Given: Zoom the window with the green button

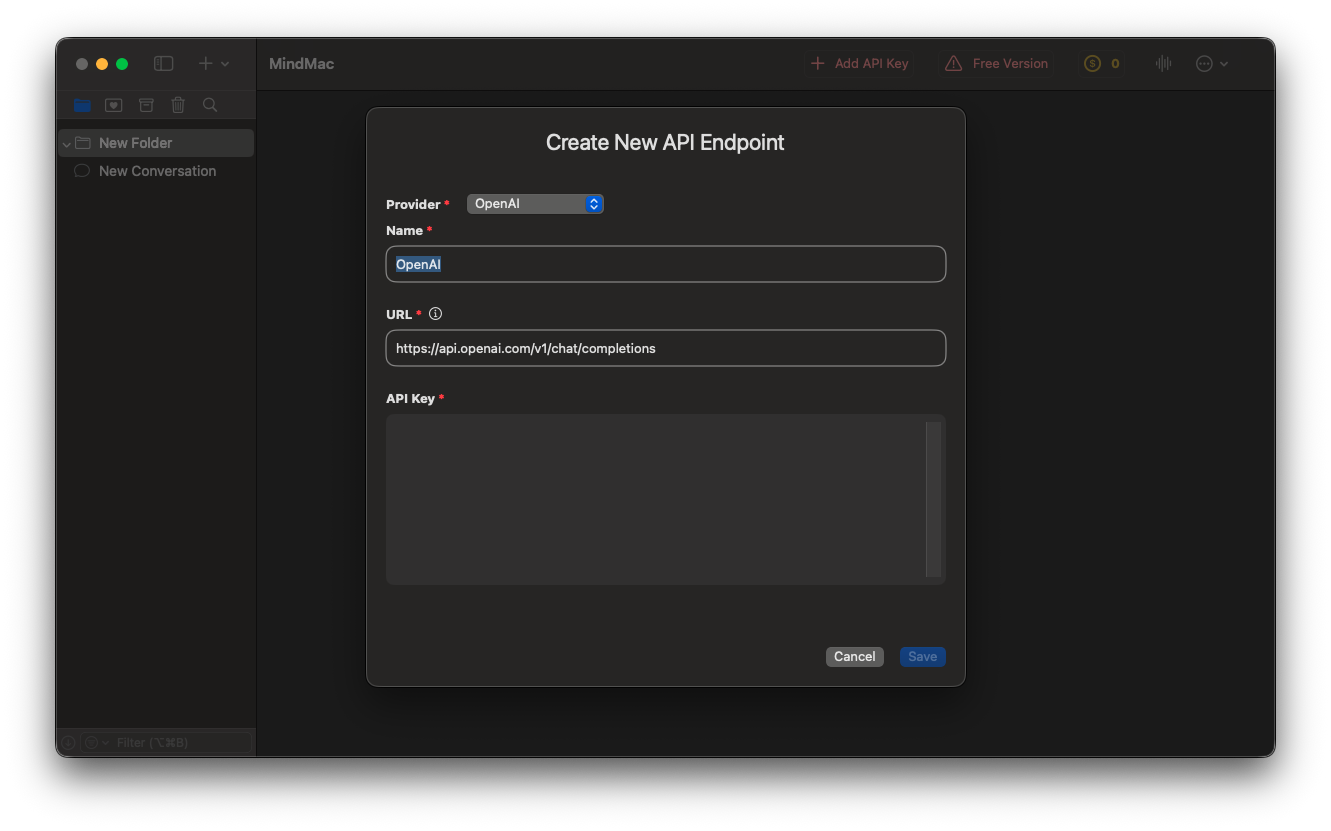Looking at the screenshot, I should coord(122,64).
